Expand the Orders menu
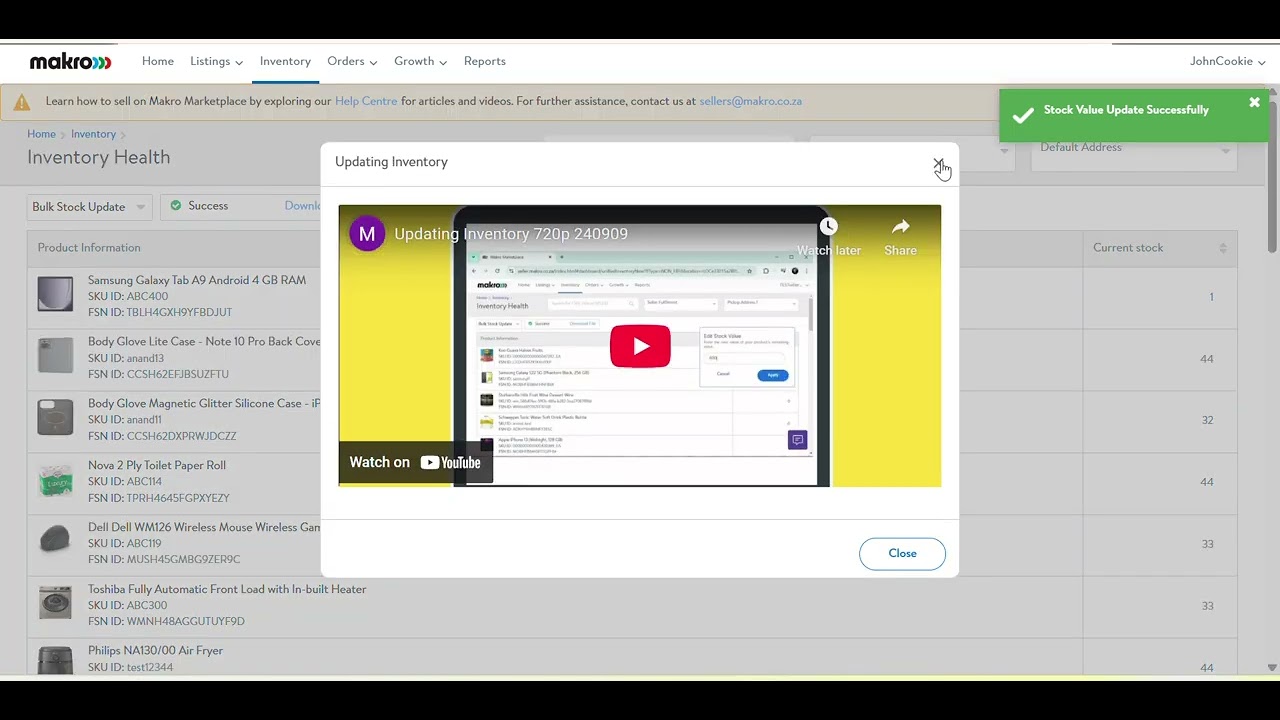 point(352,61)
